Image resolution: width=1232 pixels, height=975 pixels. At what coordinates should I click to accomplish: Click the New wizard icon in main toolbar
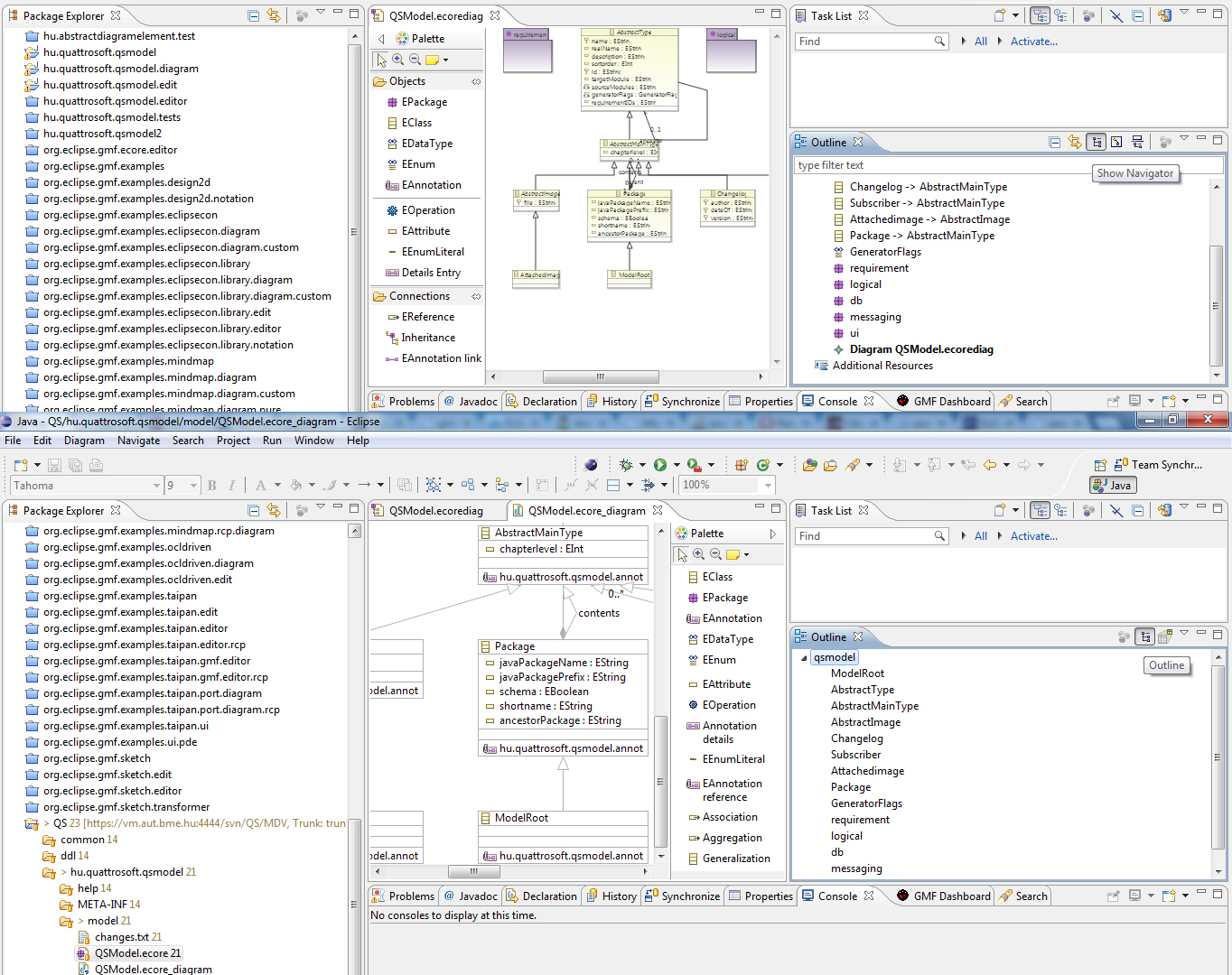tap(21, 465)
